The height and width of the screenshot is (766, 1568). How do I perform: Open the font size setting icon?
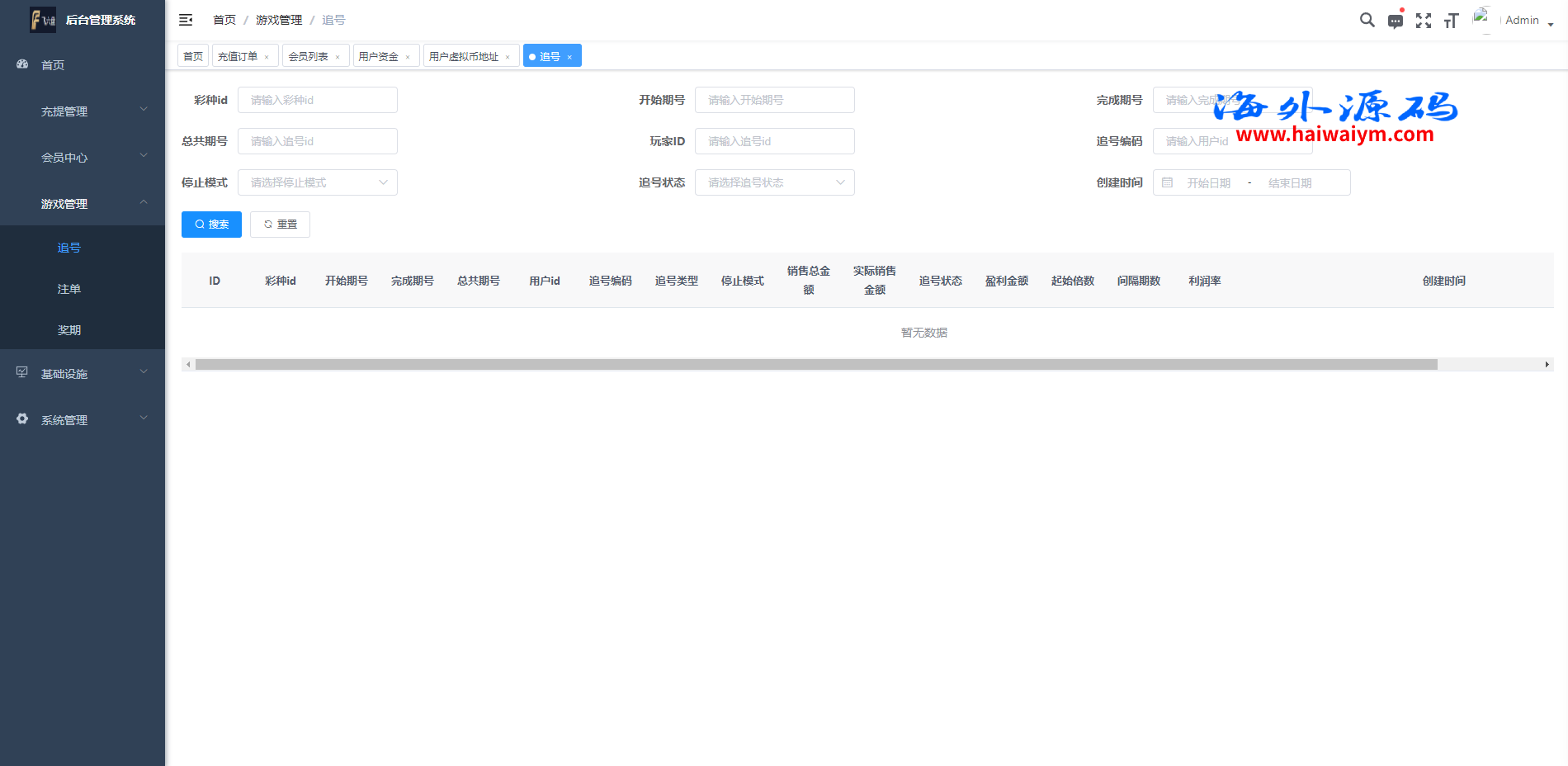(1451, 21)
